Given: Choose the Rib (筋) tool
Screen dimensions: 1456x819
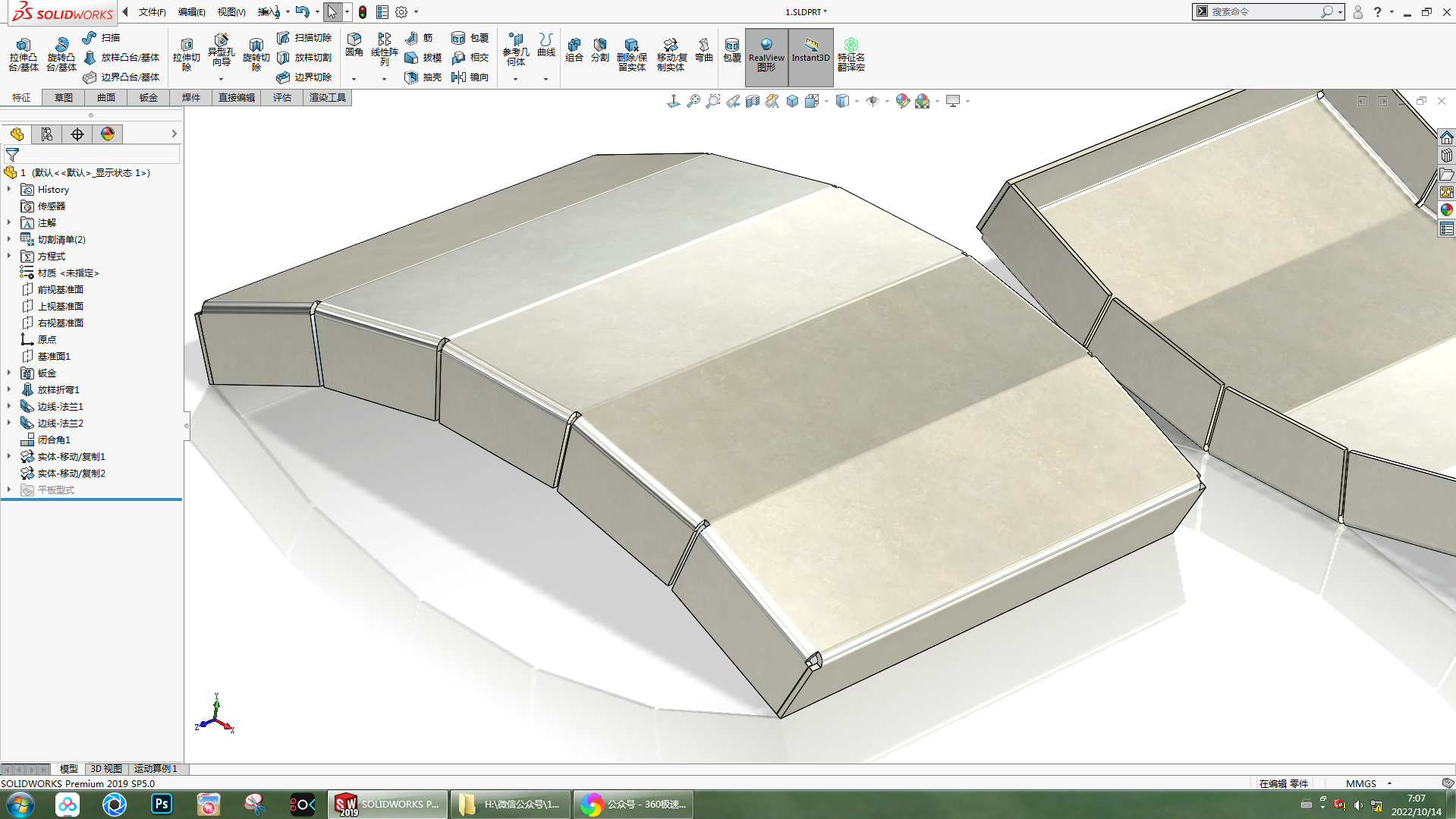Looking at the screenshot, I should 419,37.
